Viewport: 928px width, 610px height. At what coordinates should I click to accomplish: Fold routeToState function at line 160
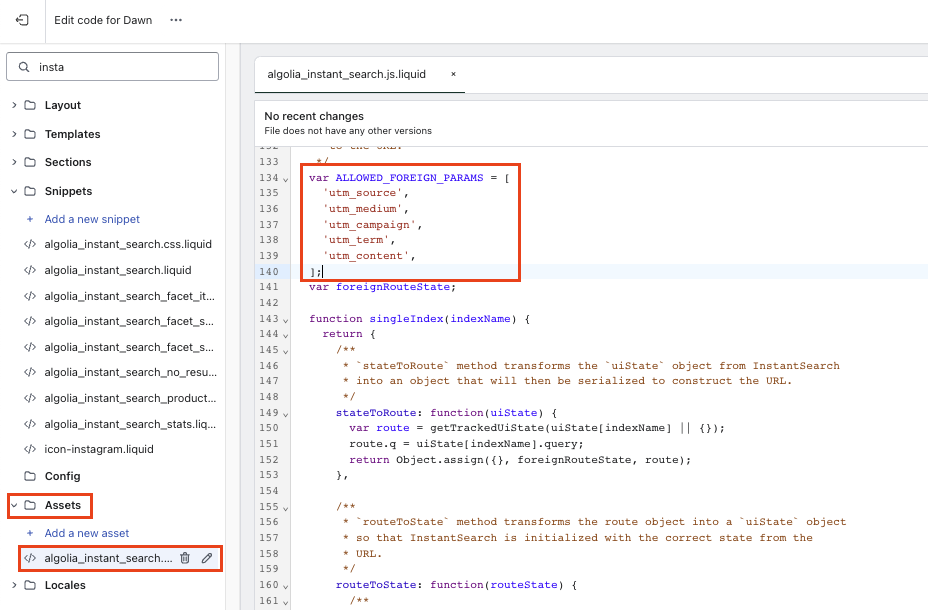pos(286,586)
